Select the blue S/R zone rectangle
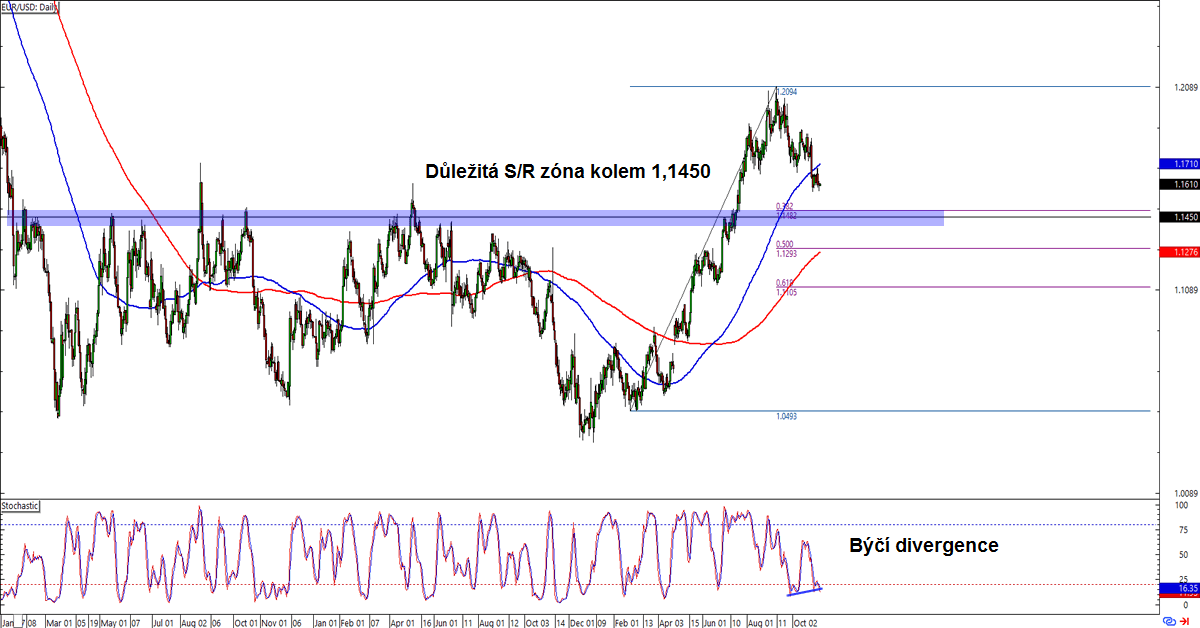1200x628 pixels. (476, 217)
